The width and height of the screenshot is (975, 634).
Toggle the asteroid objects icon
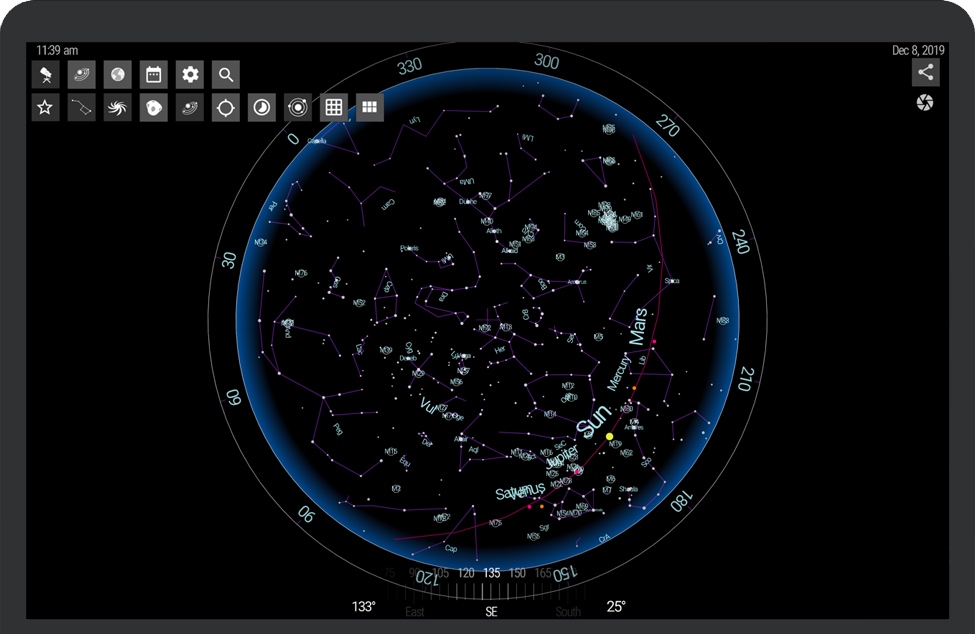click(x=153, y=108)
